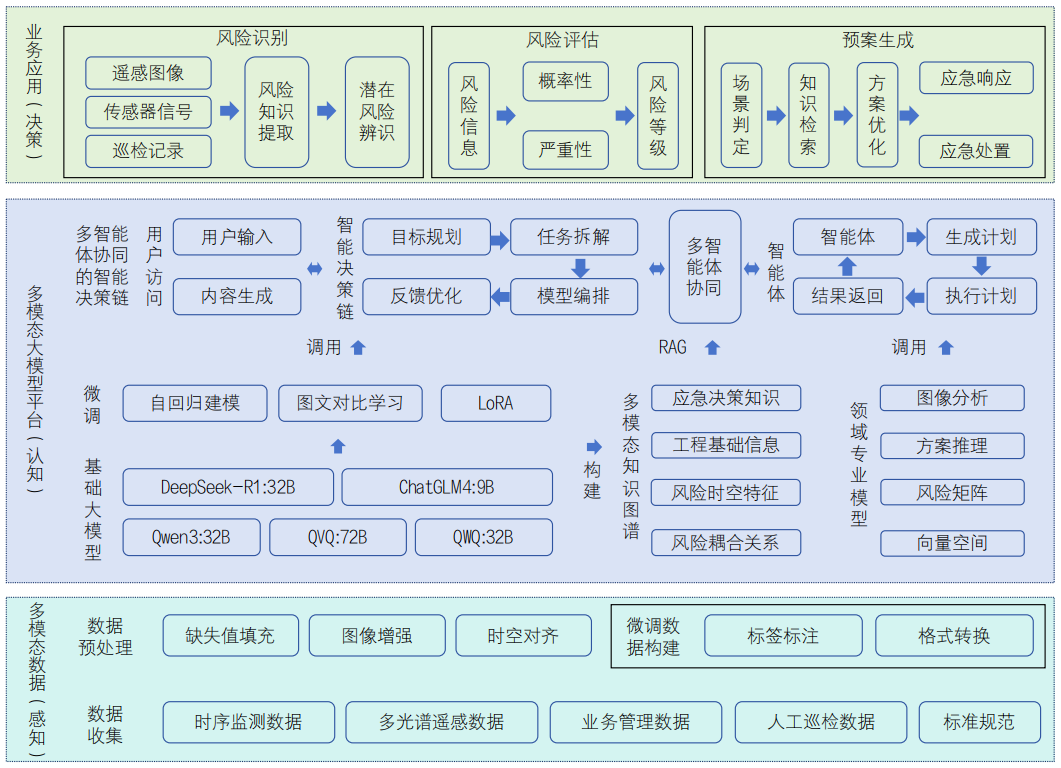Screen dimensions: 1061x768
Task: Click the 风险识别 section heading
Action: pyautogui.click(x=252, y=39)
